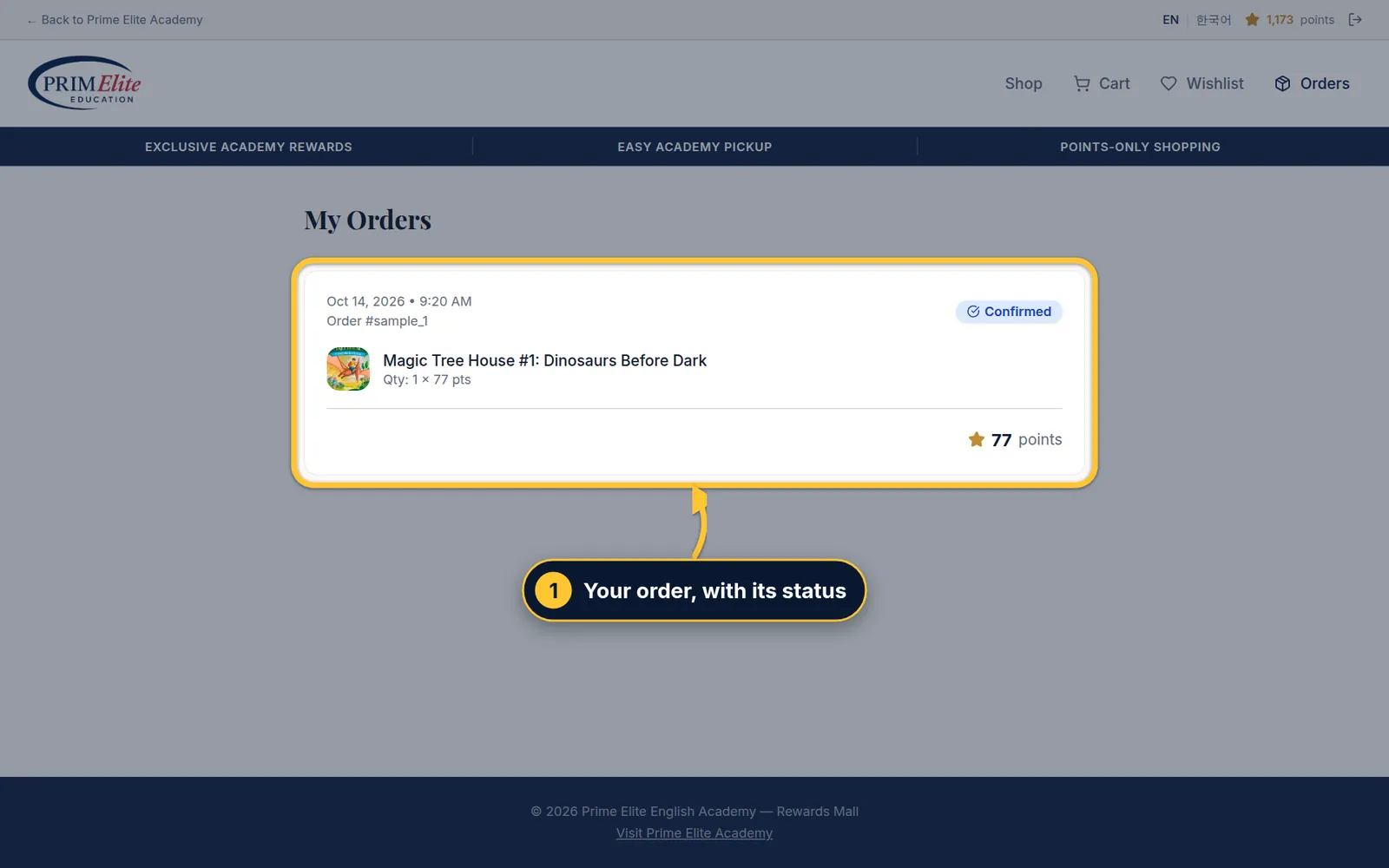Click the gold star points icon in top bar
The image size is (1389, 868).
click(x=1252, y=20)
